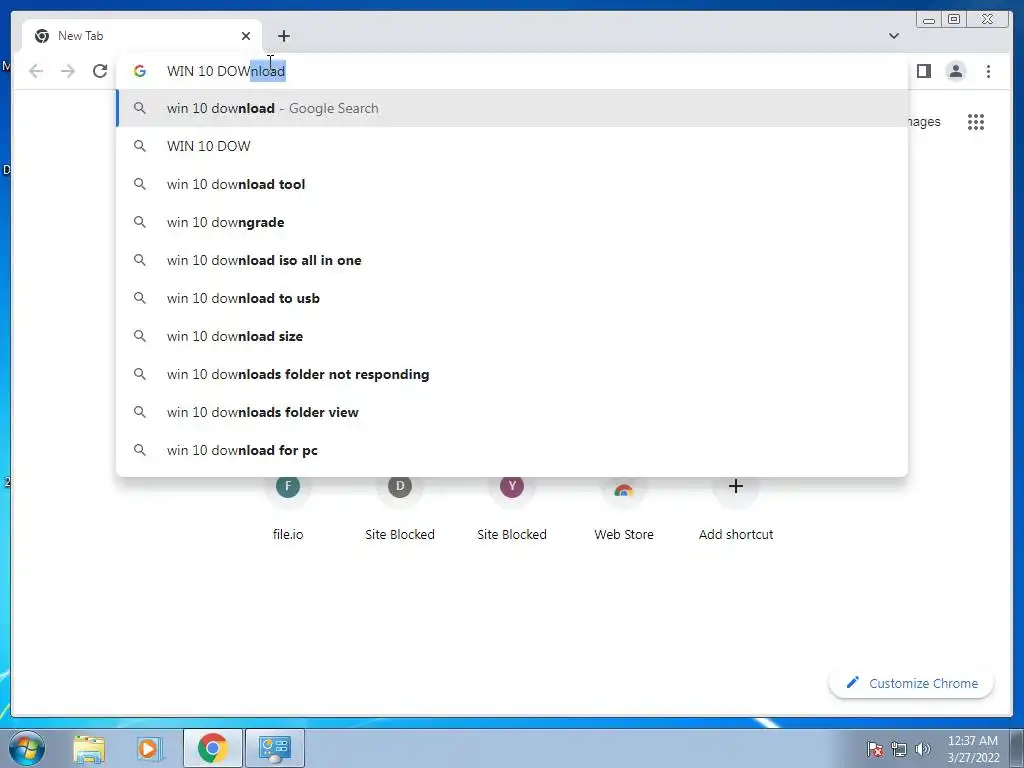Expand the tab search chevron
The height and width of the screenshot is (768, 1024).
tap(894, 36)
